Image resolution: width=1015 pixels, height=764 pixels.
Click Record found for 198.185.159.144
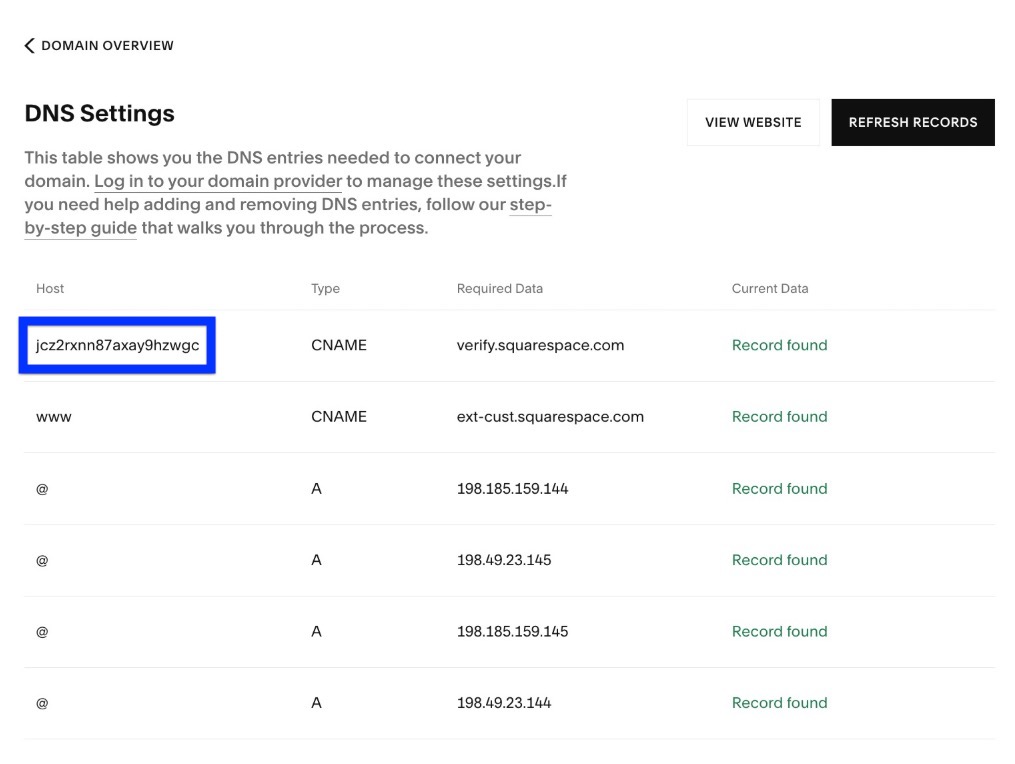point(779,488)
